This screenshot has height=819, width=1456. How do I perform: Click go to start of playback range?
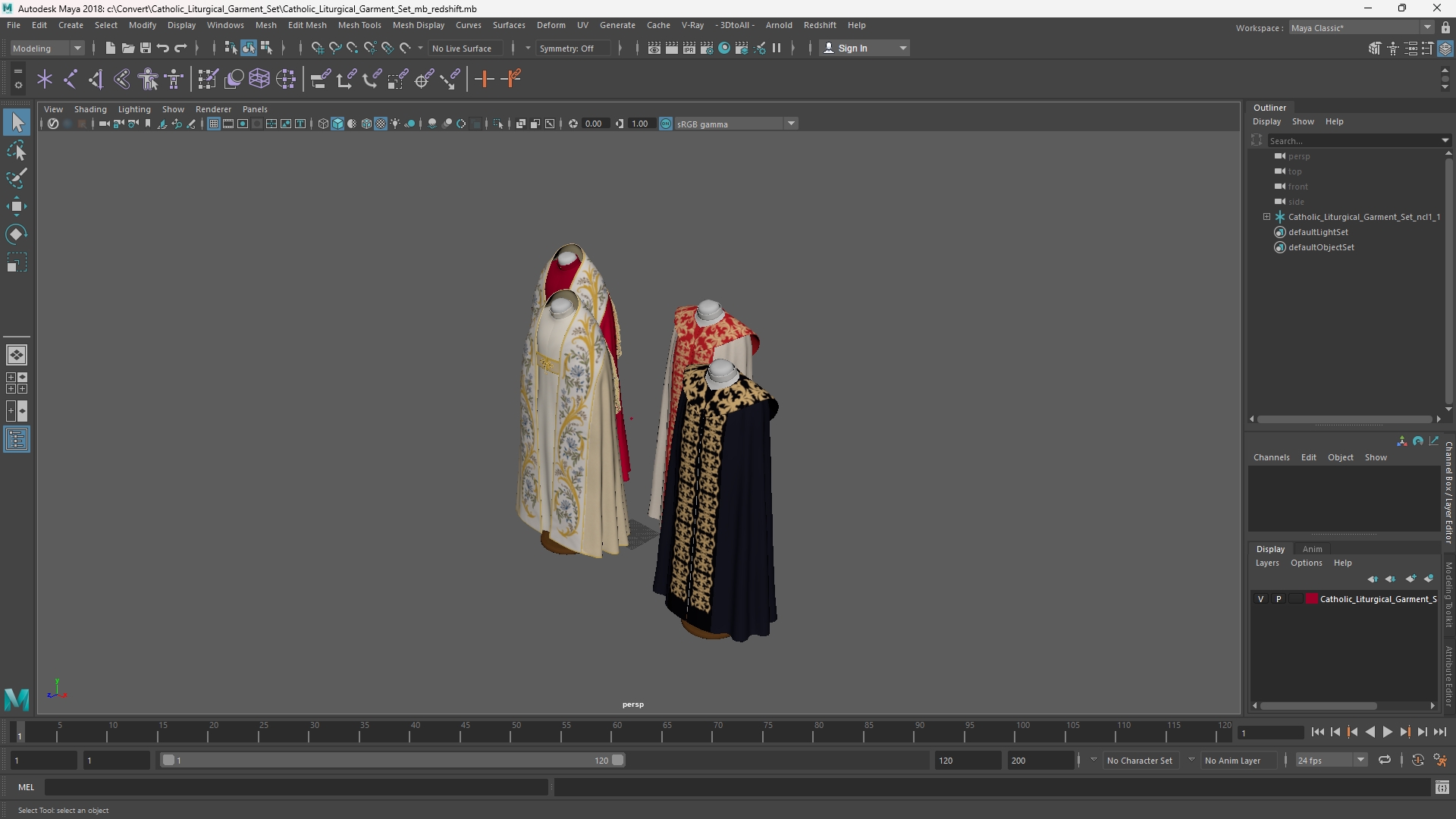pyautogui.click(x=1317, y=732)
